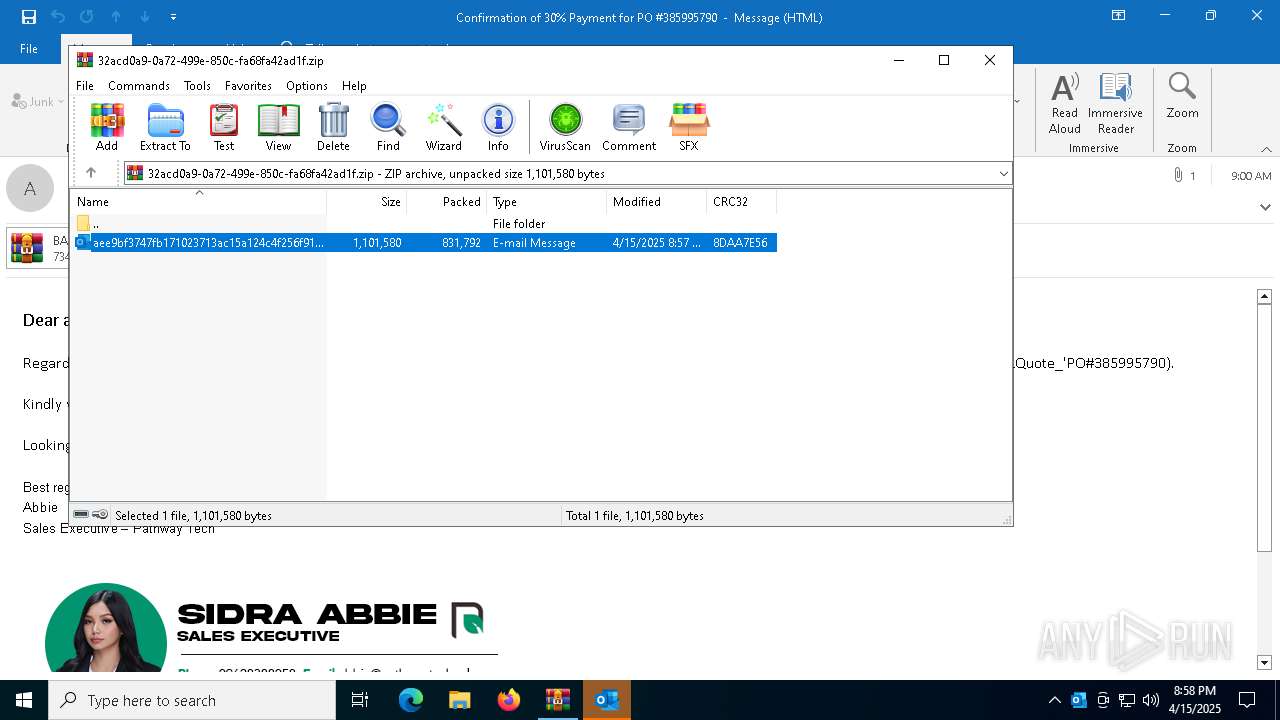Sort by Packed column header
The height and width of the screenshot is (720, 1280).
[x=447, y=201]
